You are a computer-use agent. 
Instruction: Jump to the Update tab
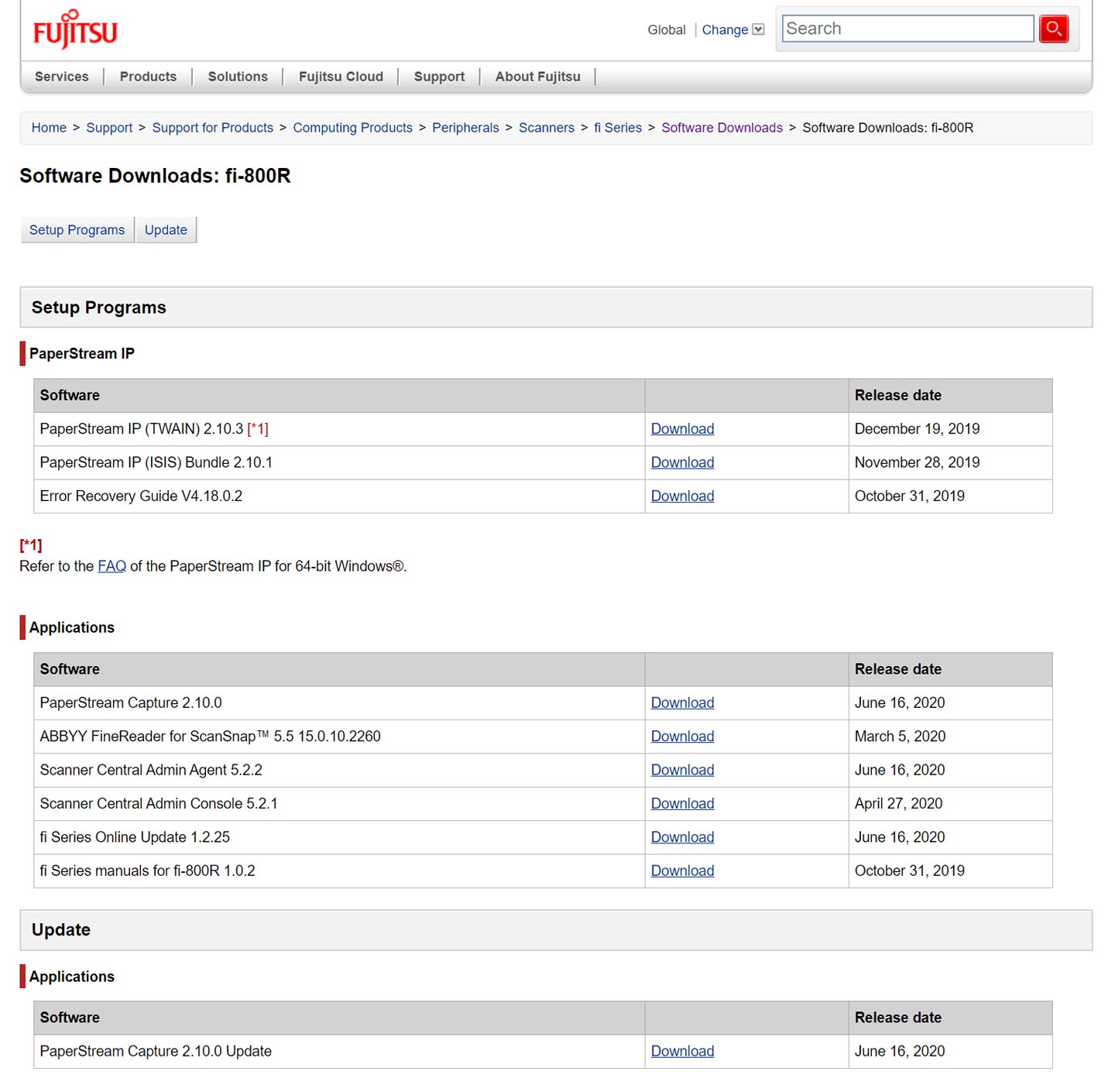pyautogui.click(x=166, y=230)
